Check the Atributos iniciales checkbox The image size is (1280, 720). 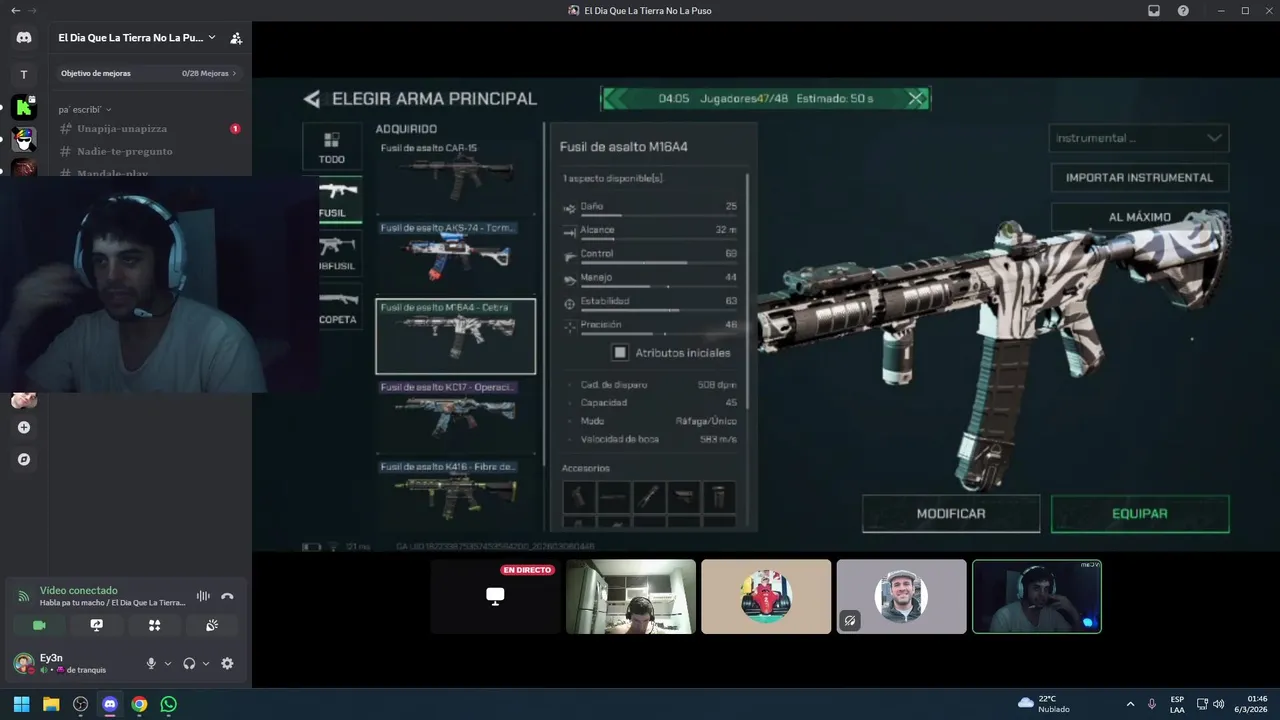point(620,352)
